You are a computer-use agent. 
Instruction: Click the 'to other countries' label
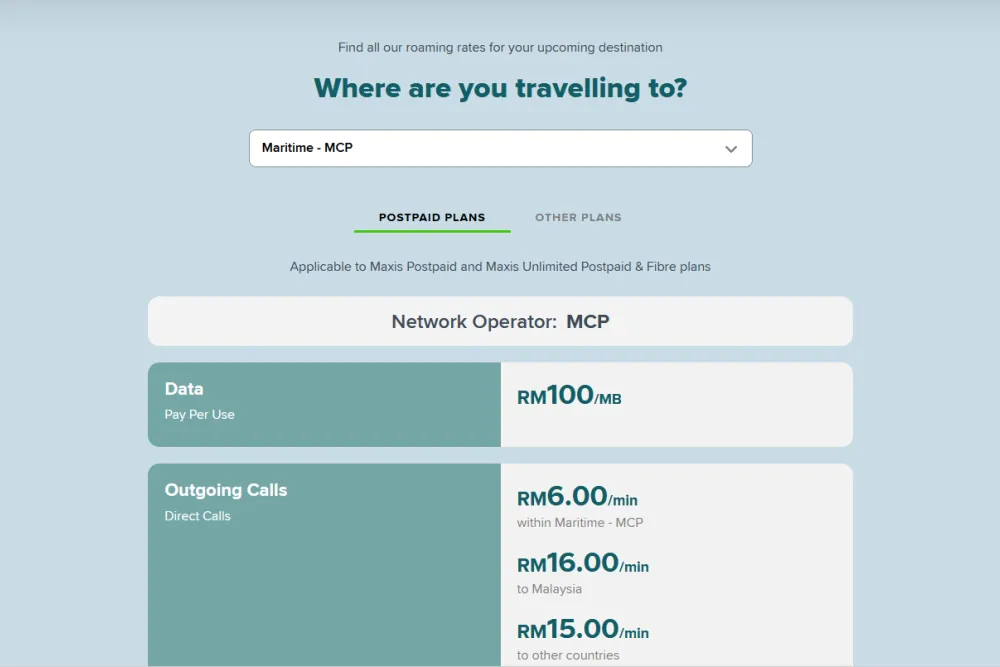tap(568, 656)
